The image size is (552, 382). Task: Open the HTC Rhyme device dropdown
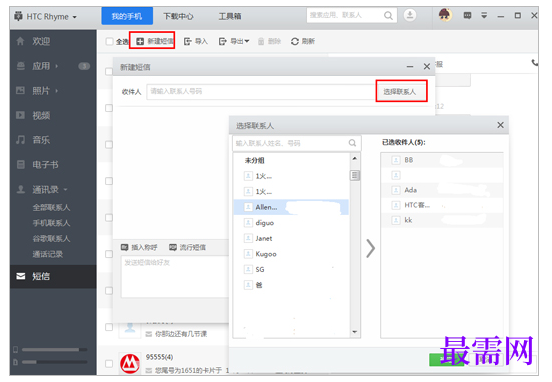(x=45, y=17)
